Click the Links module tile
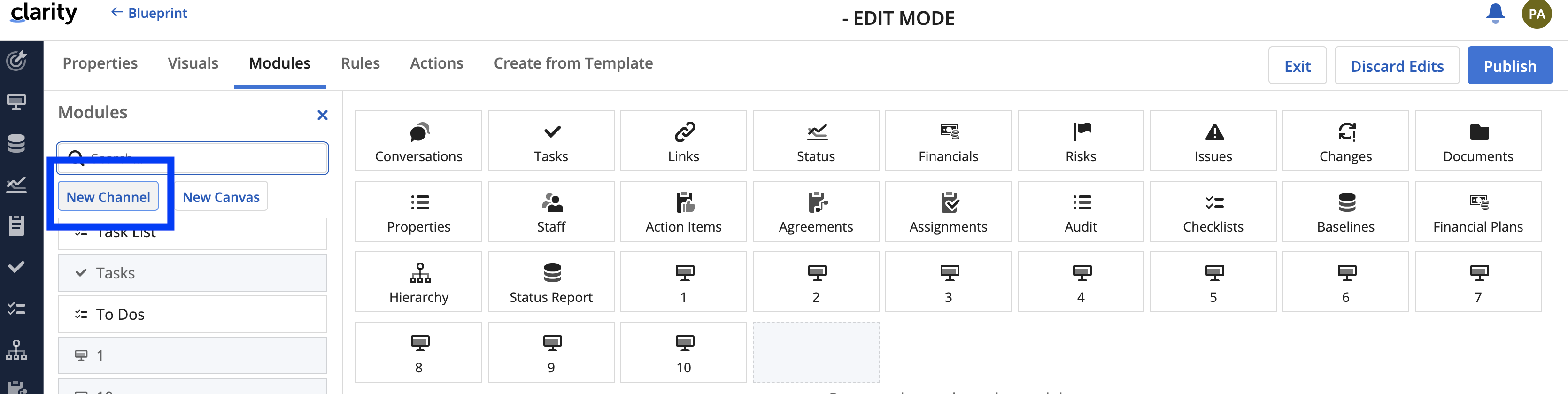Image resolution: width=1568 pixels, height=394 pixels. point(683,141)
